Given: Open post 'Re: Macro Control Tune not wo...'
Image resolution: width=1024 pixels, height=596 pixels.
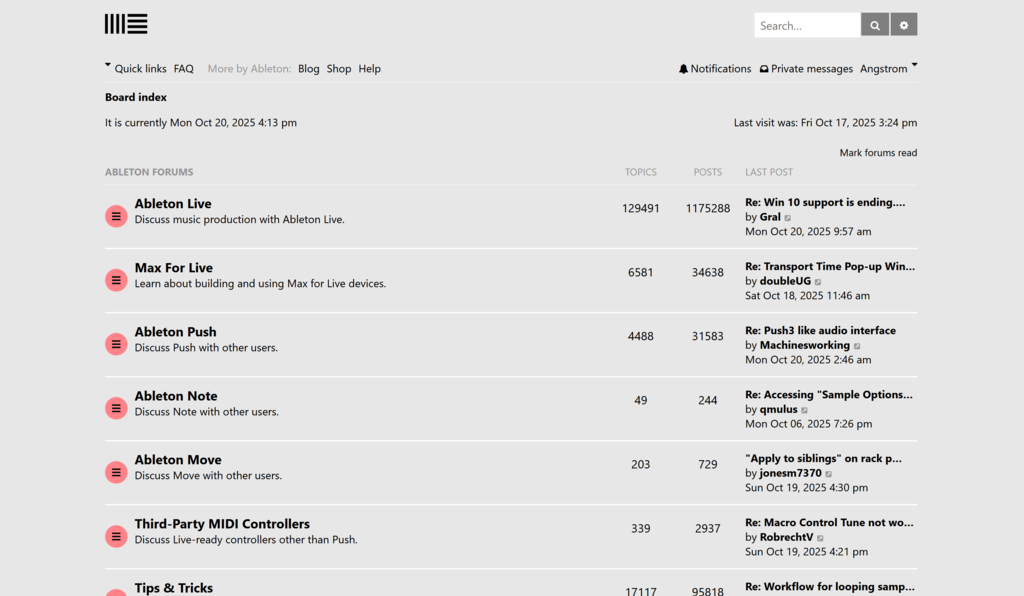Looking at the screenshot, I should tap(829, 522).
